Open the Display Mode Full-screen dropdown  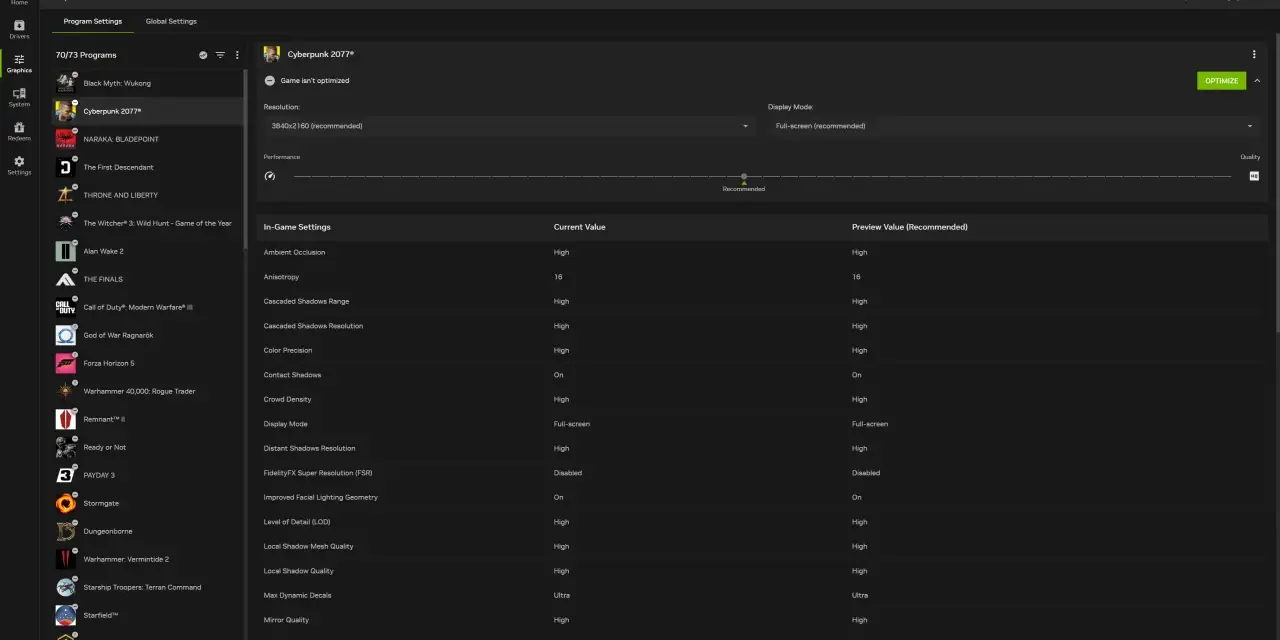click(1013, 126)
